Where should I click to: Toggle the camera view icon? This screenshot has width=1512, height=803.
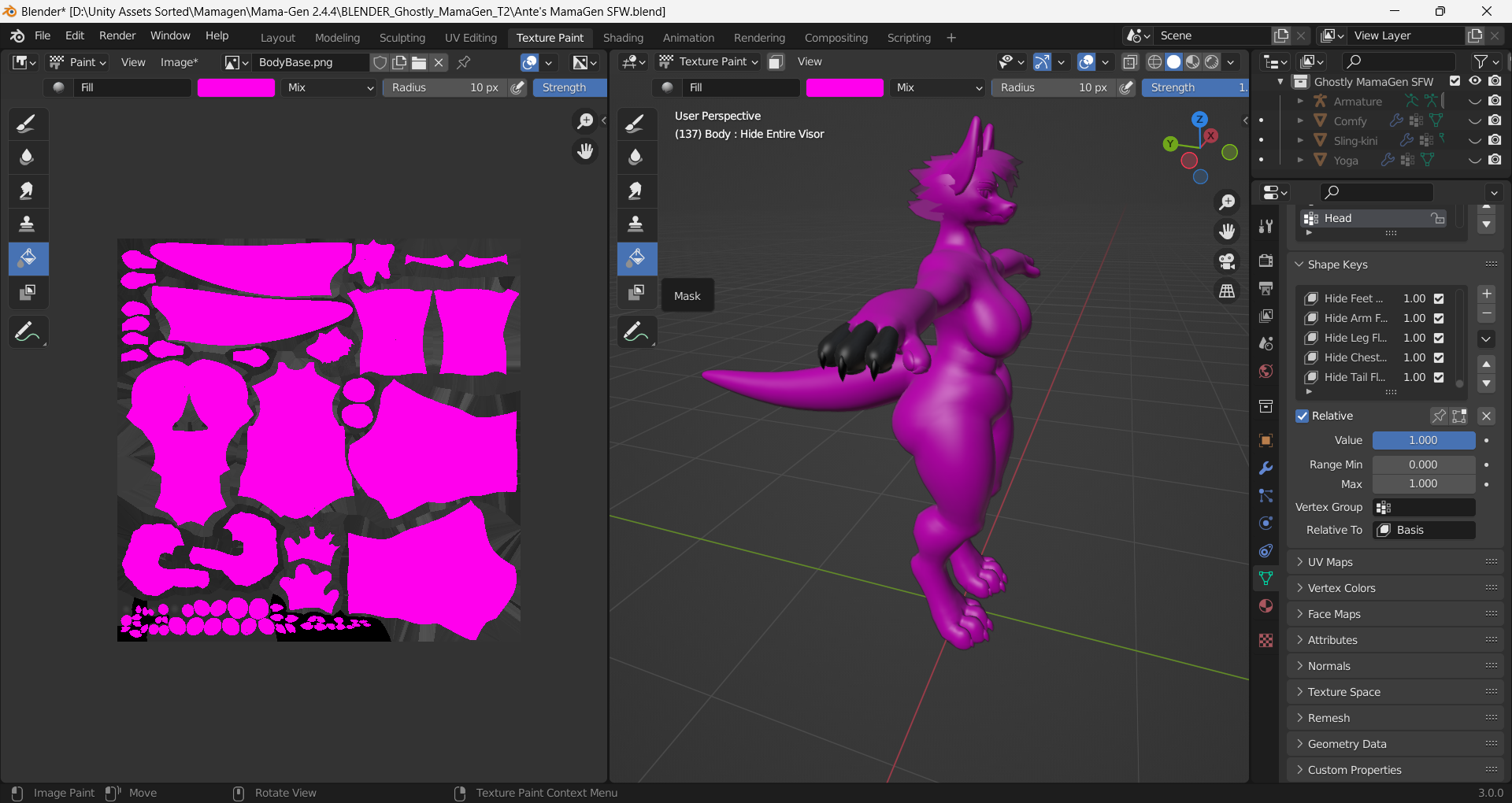point(1227,261)
